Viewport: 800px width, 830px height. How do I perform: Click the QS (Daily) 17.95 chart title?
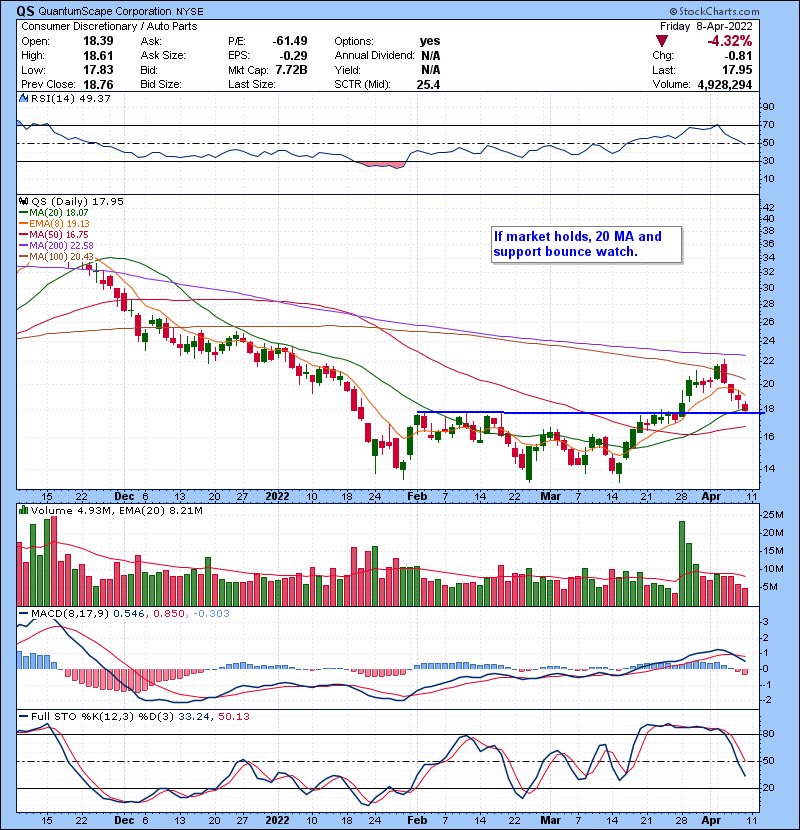(77, 201)
